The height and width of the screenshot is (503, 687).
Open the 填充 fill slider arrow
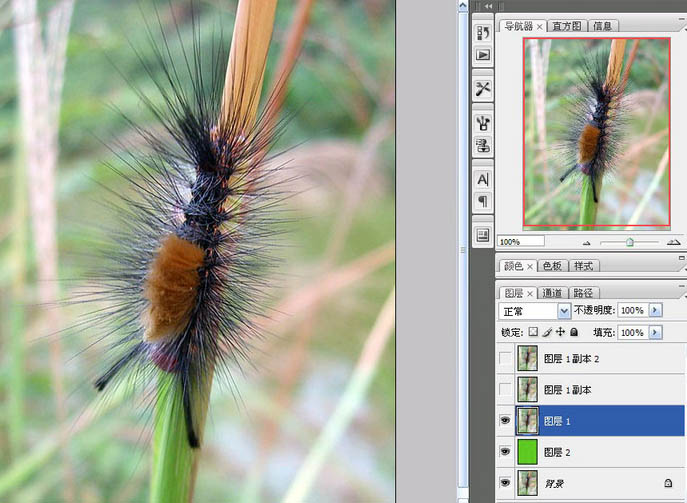656,332
